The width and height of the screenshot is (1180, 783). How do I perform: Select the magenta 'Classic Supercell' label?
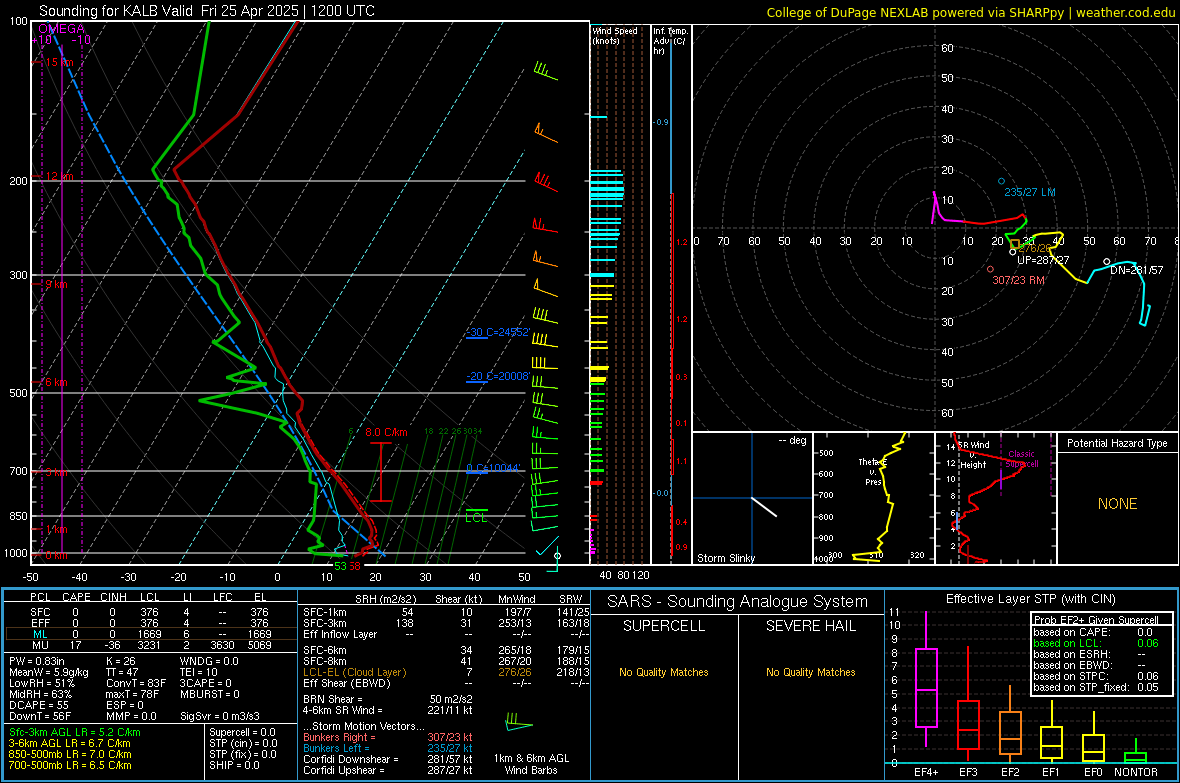coord(1021,459)
